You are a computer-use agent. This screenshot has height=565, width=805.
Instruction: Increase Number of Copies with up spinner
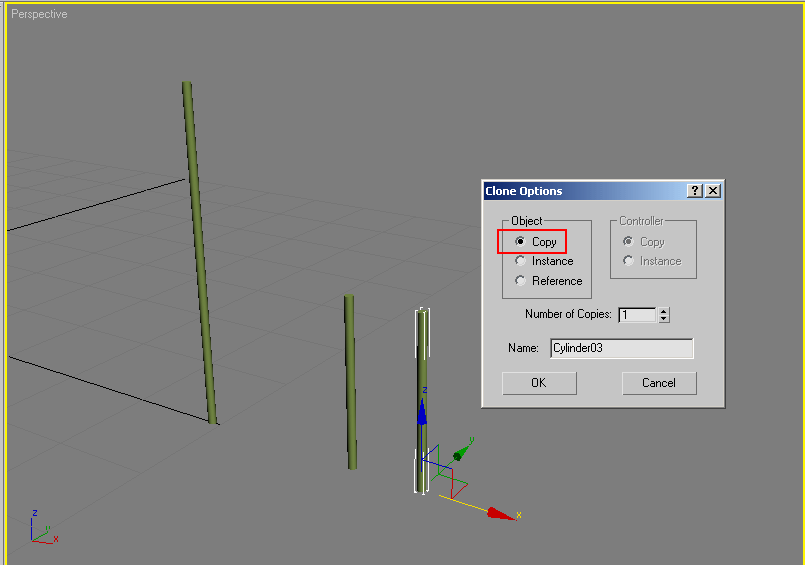click(664, 311)
